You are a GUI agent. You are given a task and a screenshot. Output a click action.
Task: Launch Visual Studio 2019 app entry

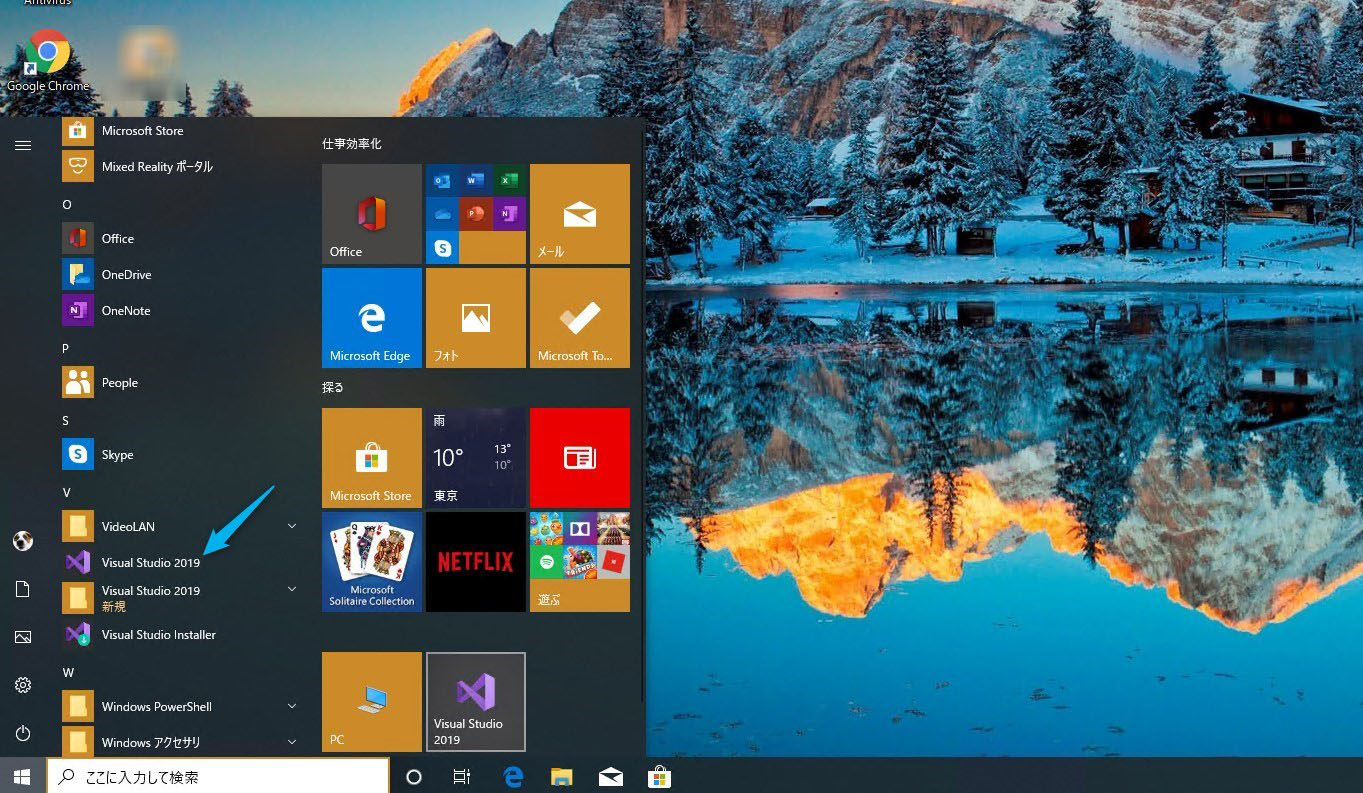180,562
